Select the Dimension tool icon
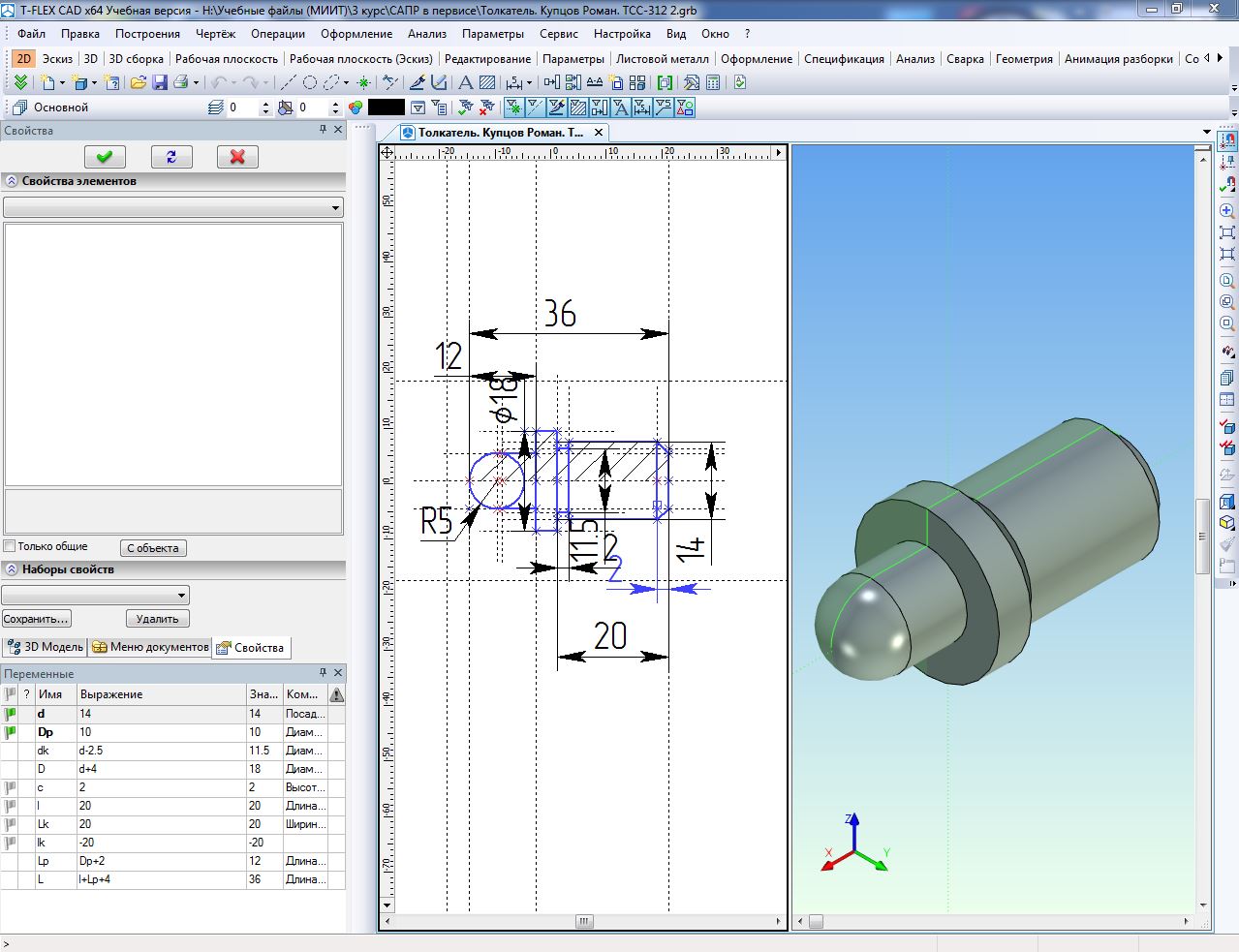Image resolution: width=1239 pixels, height=952 pixels. click(x=514, y=83)
